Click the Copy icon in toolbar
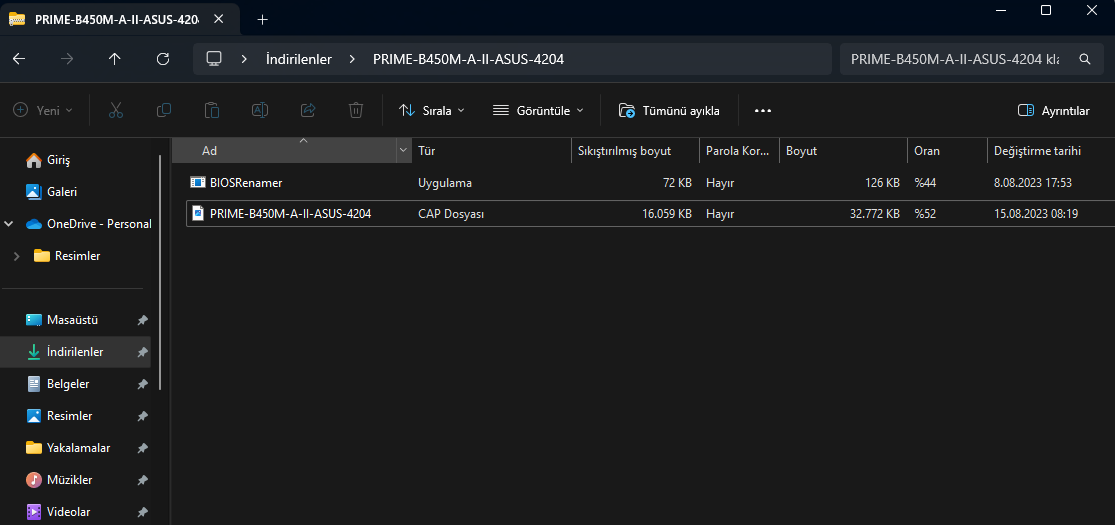This screenshot has height=525, width=1115. (x=164, y=110)
